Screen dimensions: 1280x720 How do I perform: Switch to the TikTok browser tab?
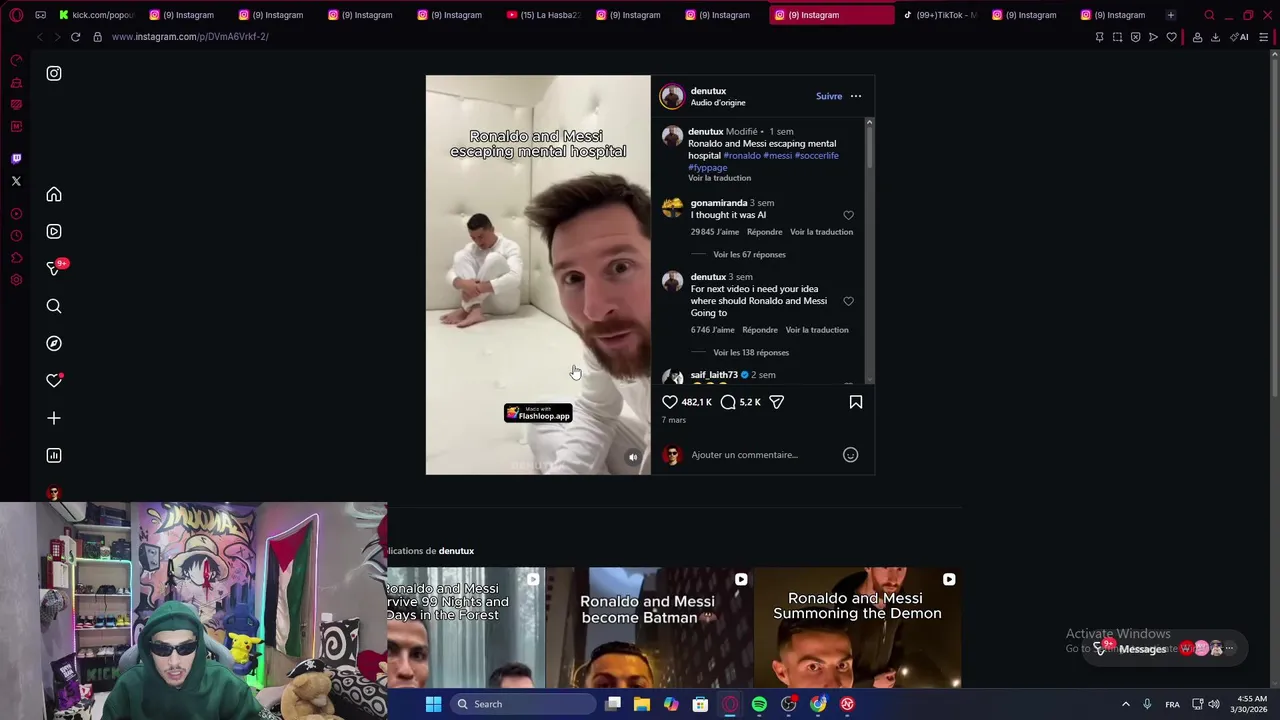(x=940, y=15)
